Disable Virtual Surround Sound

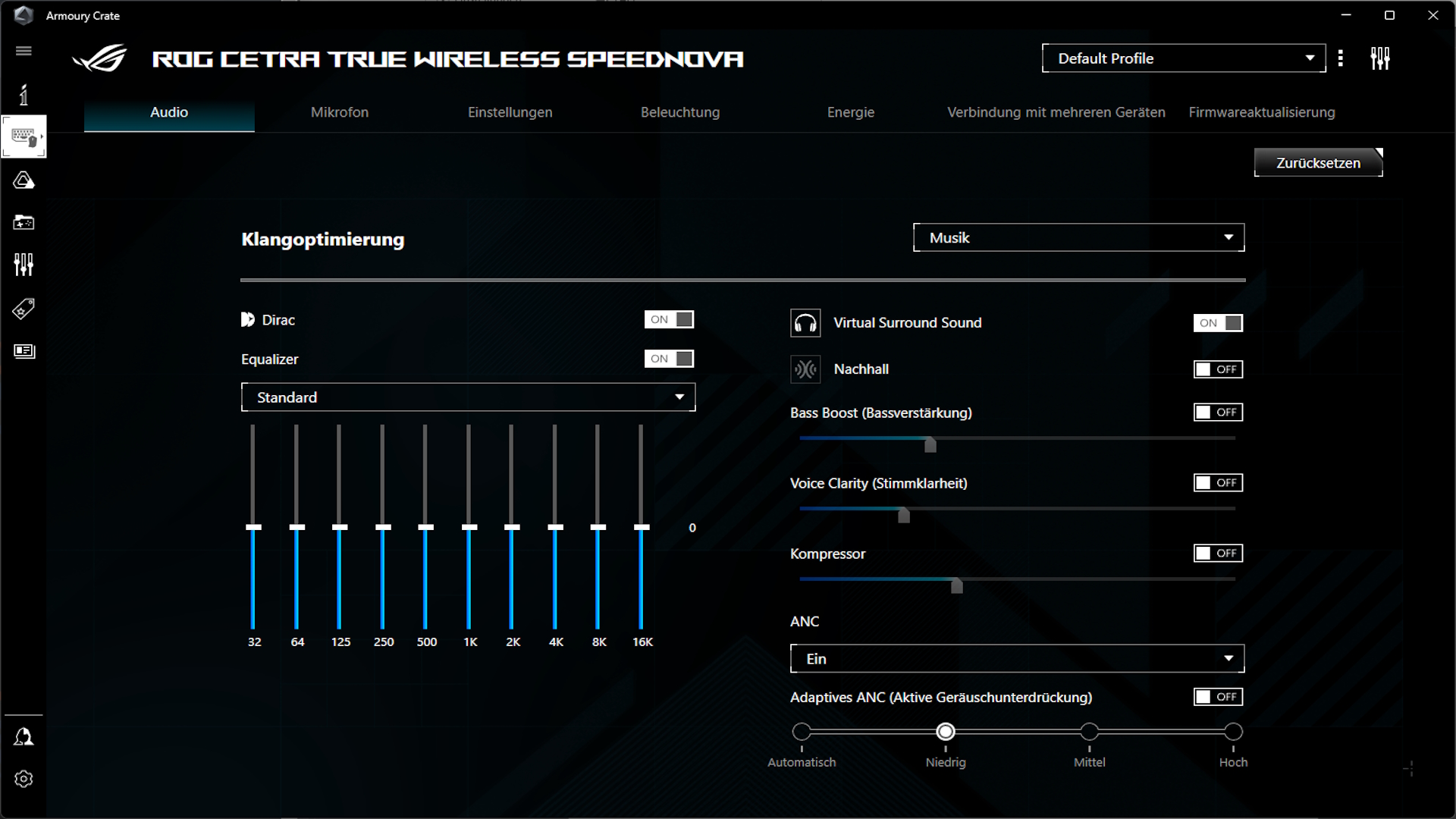click(1218, 322)
